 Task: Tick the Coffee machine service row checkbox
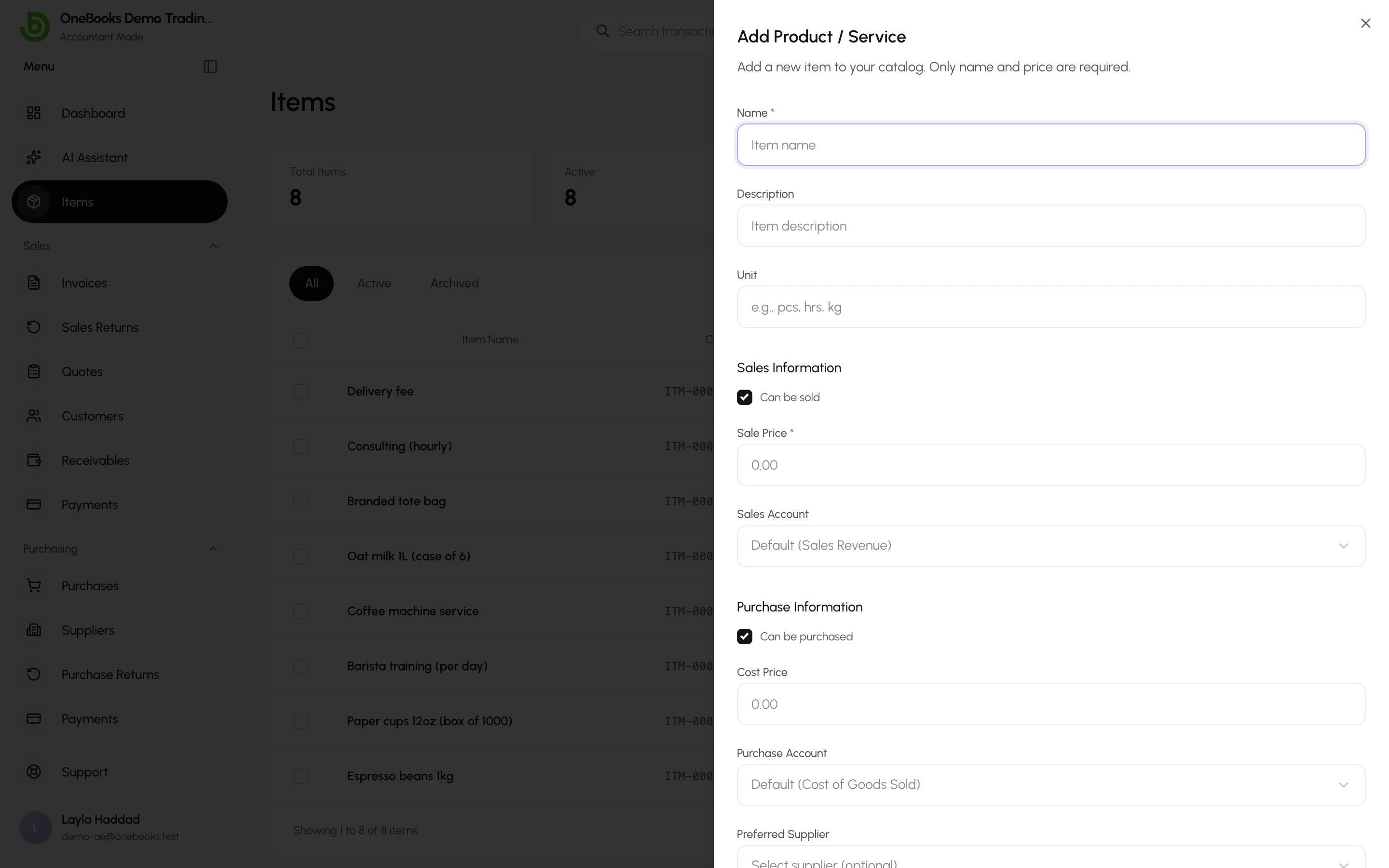point(301,611)
